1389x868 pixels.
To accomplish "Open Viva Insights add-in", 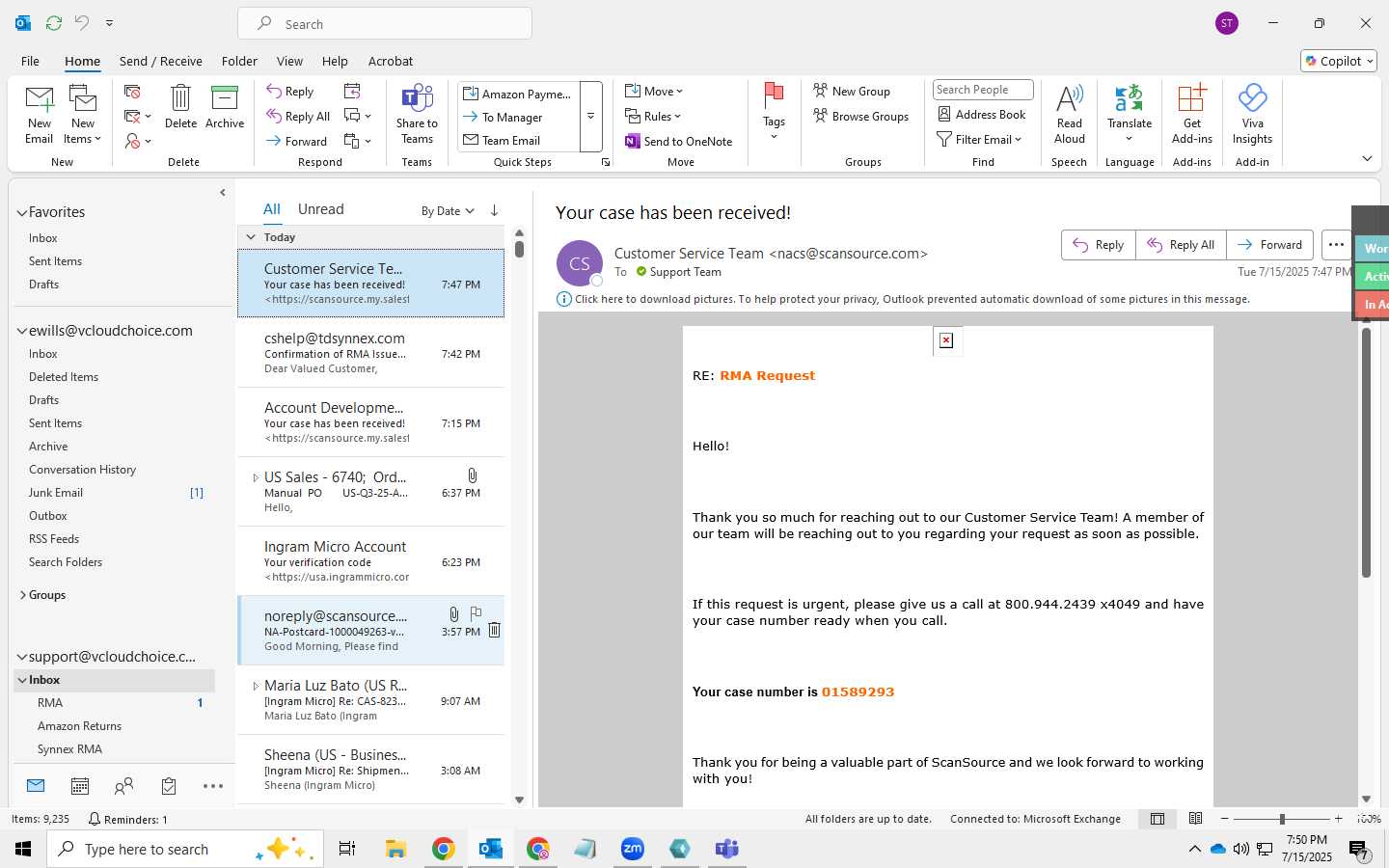I will [x=1252, y=114].
